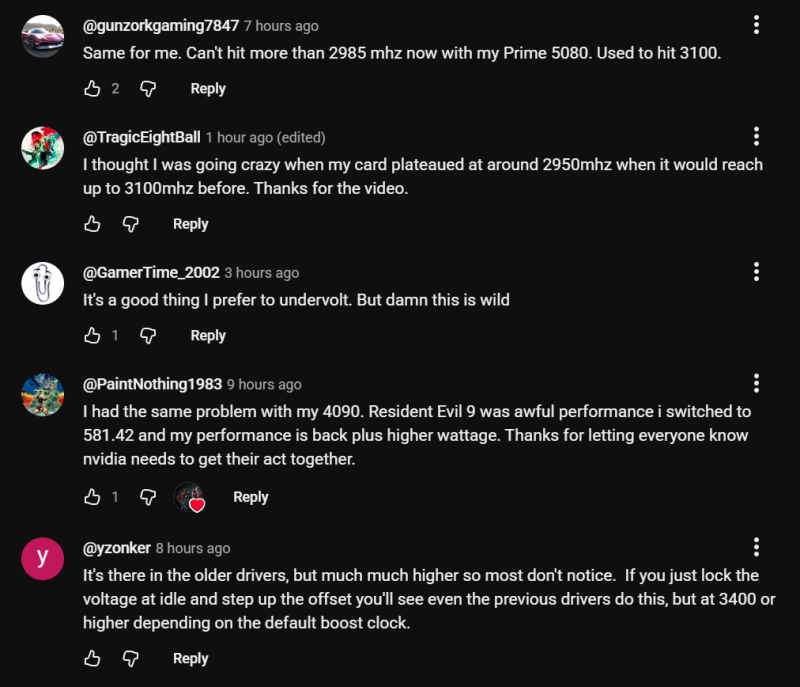Visit the @yzonker username link

pos(116,548)
